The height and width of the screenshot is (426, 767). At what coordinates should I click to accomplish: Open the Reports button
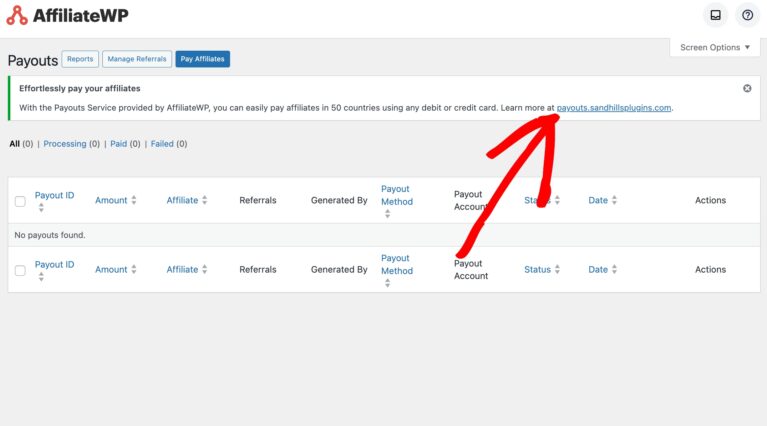tap(80, 59)
